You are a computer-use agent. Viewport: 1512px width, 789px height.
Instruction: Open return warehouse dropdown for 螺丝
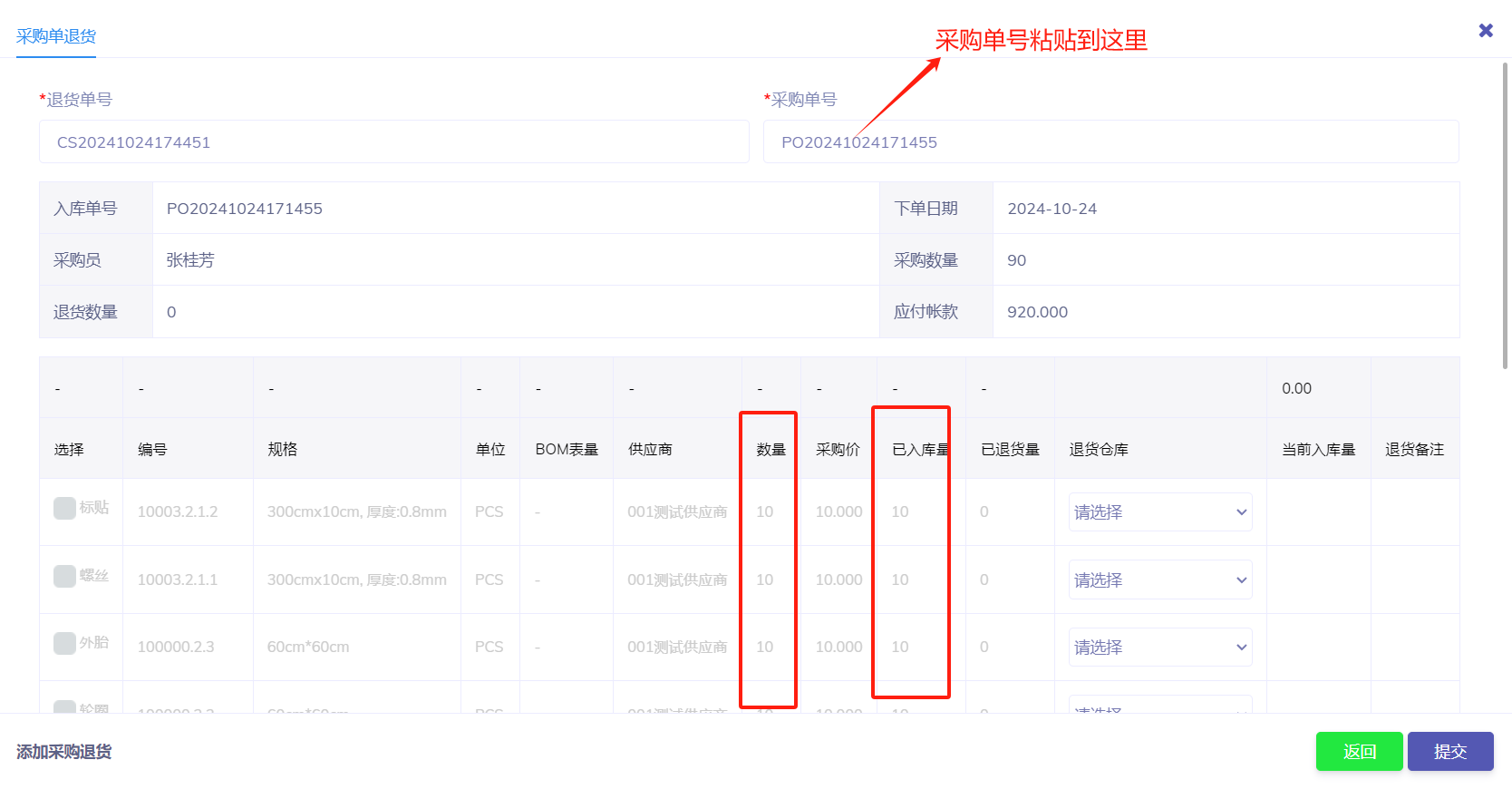coord(1160,580)
